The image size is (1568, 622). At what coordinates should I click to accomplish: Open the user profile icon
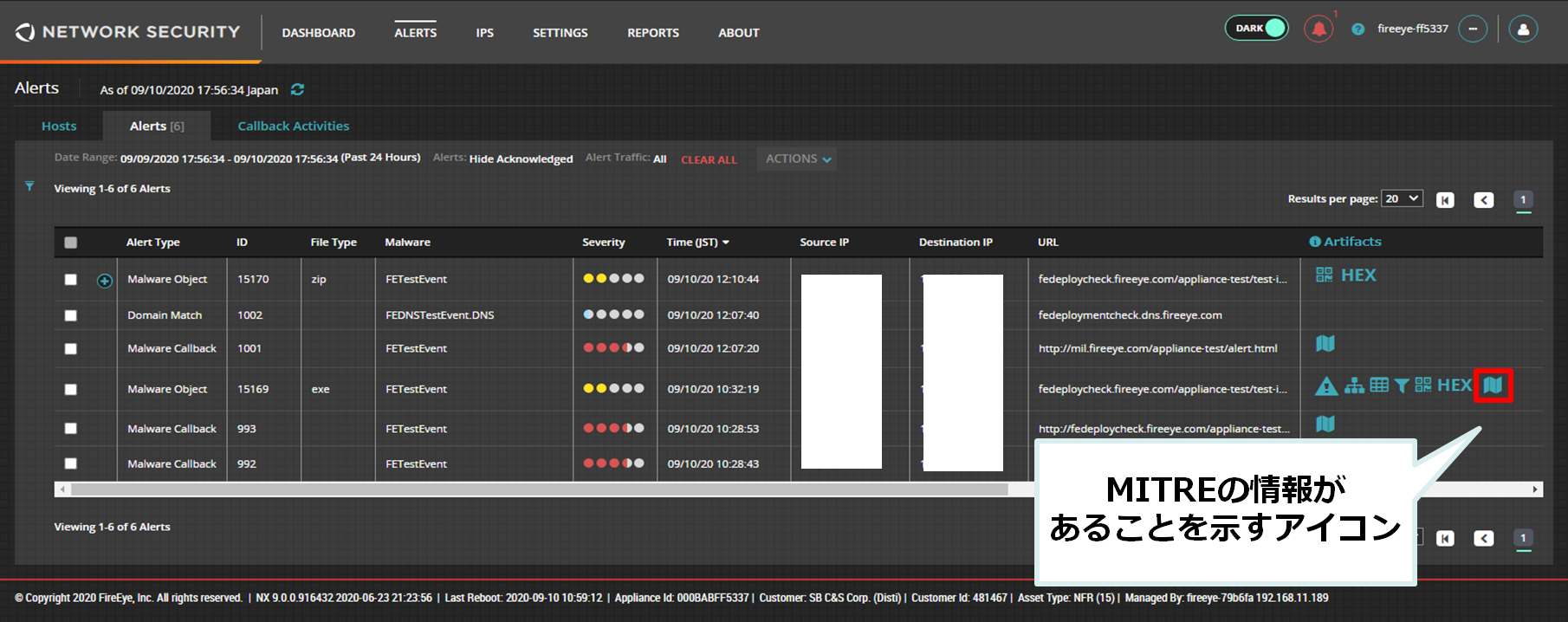[x=1523, y=29]
